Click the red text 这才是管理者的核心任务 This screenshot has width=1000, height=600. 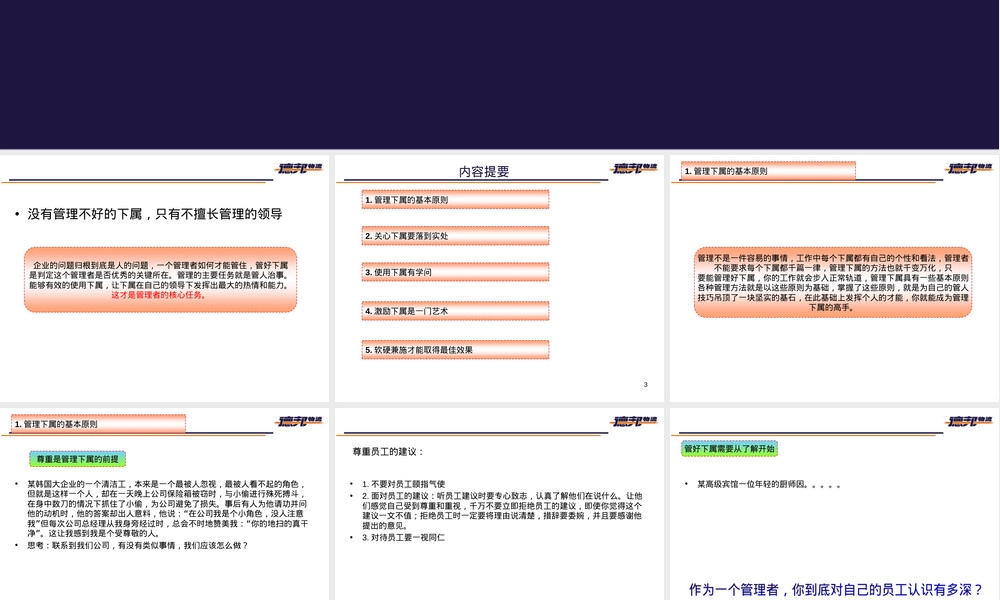[x=159, y=295]
